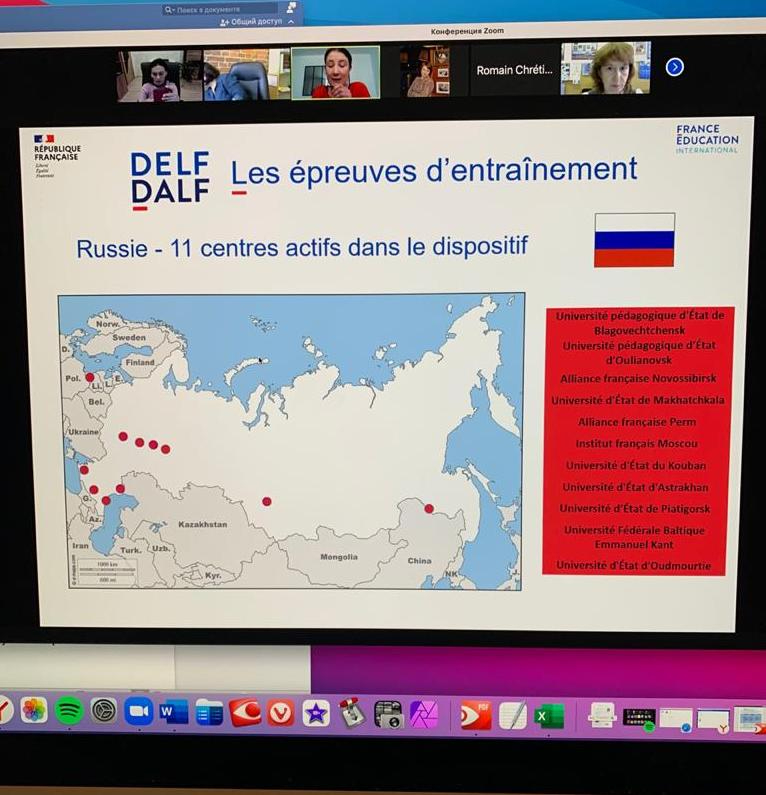The image size is (766, 795).
Task: Launch Affinity Photo from the dock
Action: tap(424, 714)
